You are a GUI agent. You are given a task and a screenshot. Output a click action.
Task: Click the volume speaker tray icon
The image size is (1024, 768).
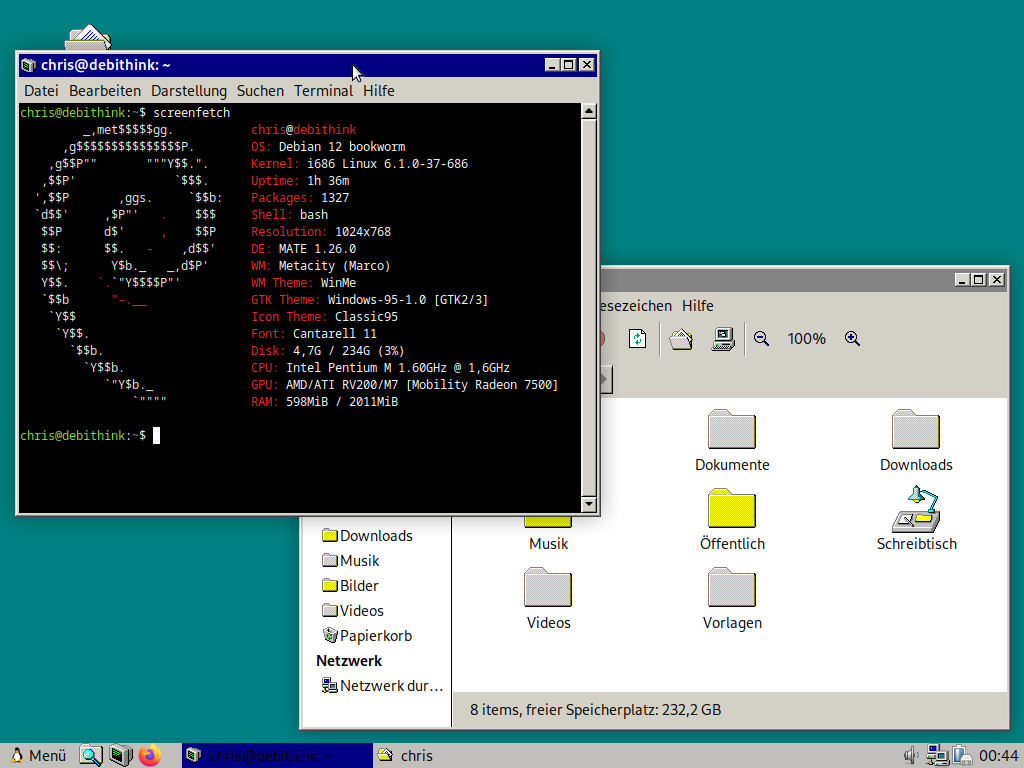click(x=911, y=756)
